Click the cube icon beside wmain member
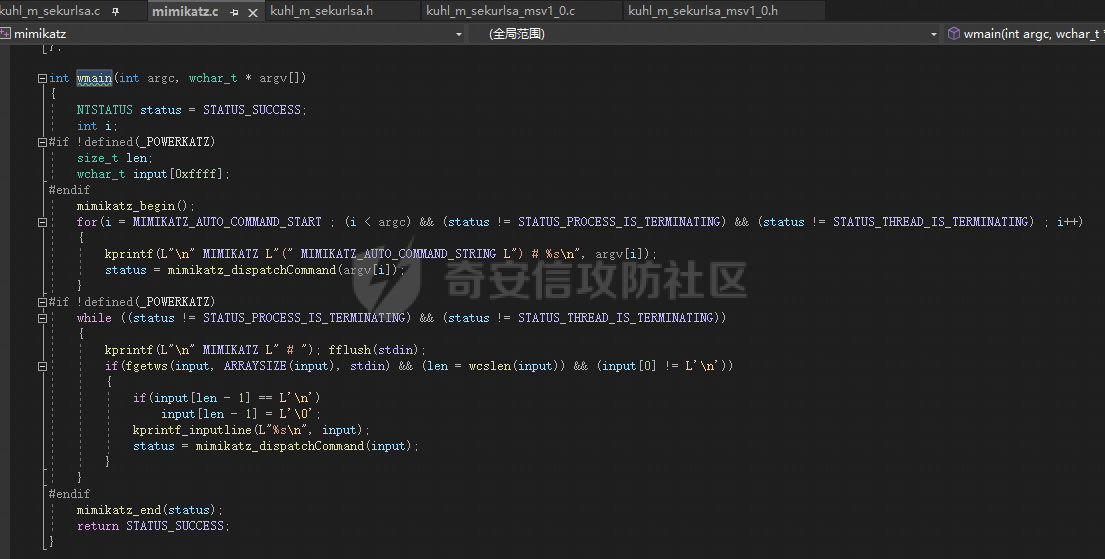The height and width of the screenshot is (559, 1105). 953,33
